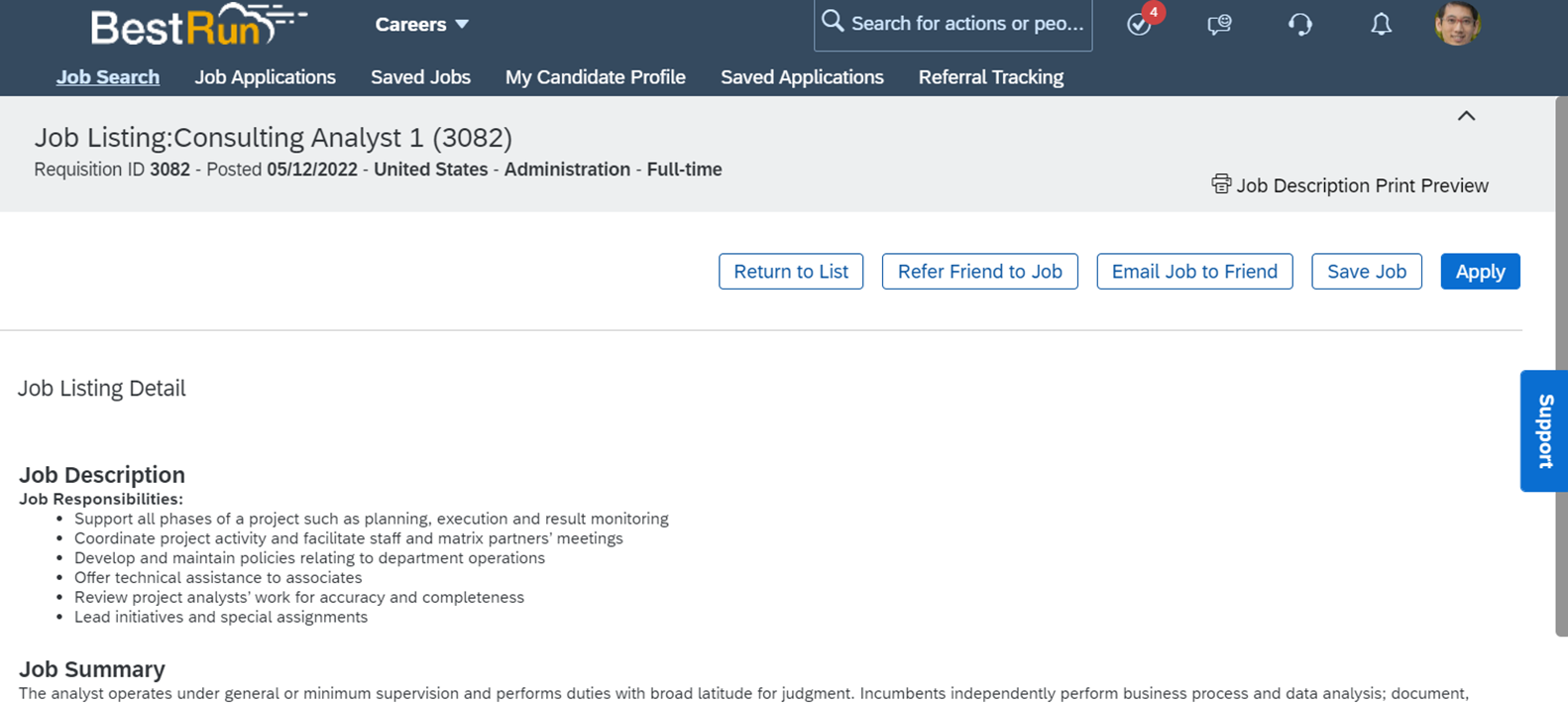Image resolution: width=1568 pixels, height=705 pixels.
Task: Expand the Careers module dropdown
Action: (421, 25)
